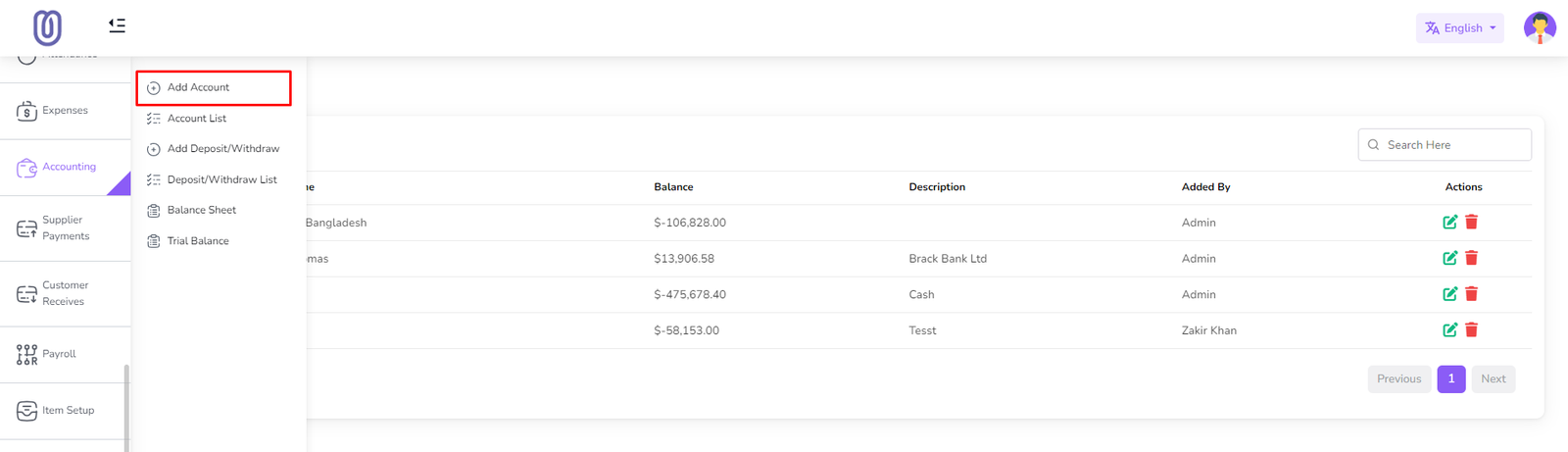Open the English language dropdown
Image resolution: width=1568 pixels, height=452 pixels.
[1459, 28]
